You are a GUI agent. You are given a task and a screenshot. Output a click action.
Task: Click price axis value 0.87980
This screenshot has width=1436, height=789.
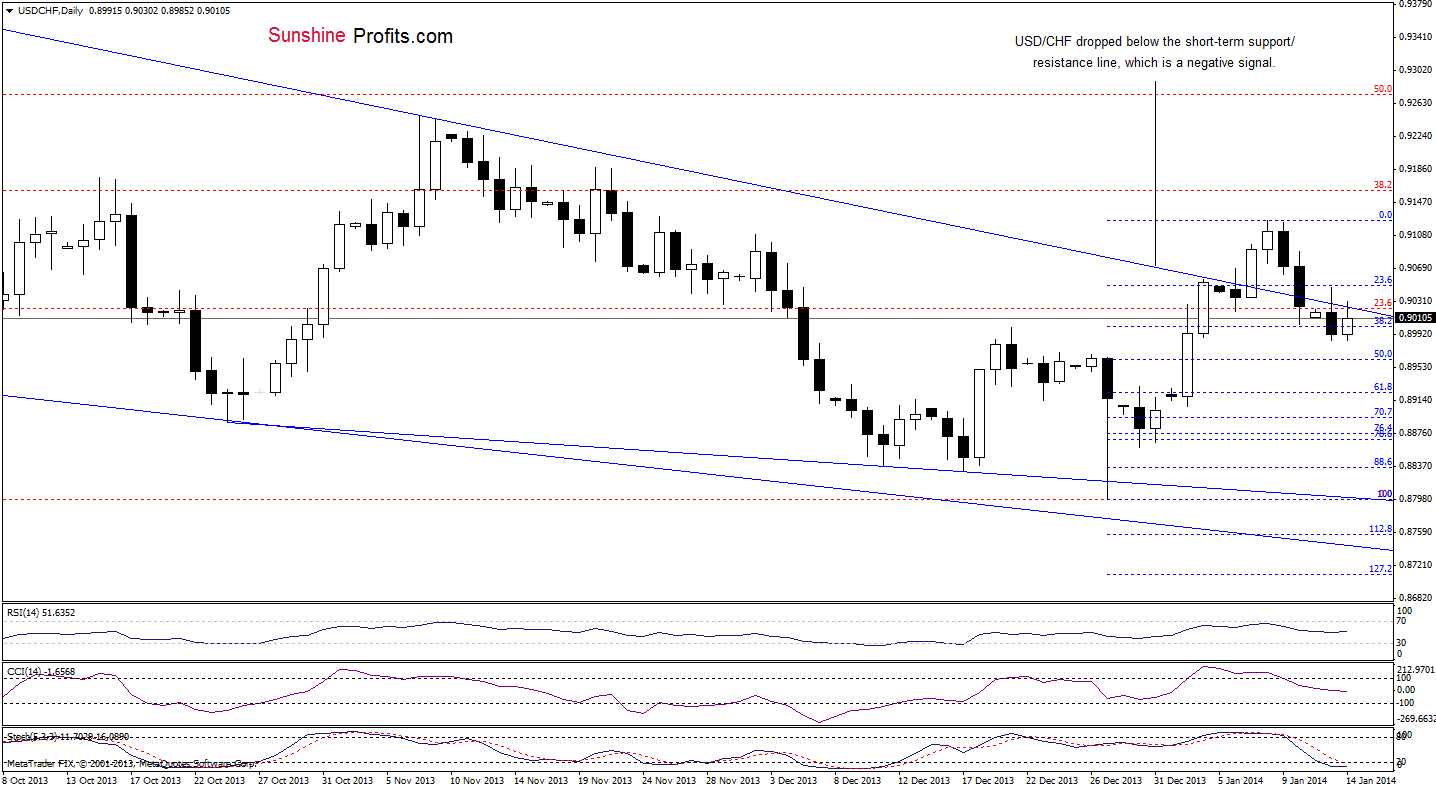1416,498
